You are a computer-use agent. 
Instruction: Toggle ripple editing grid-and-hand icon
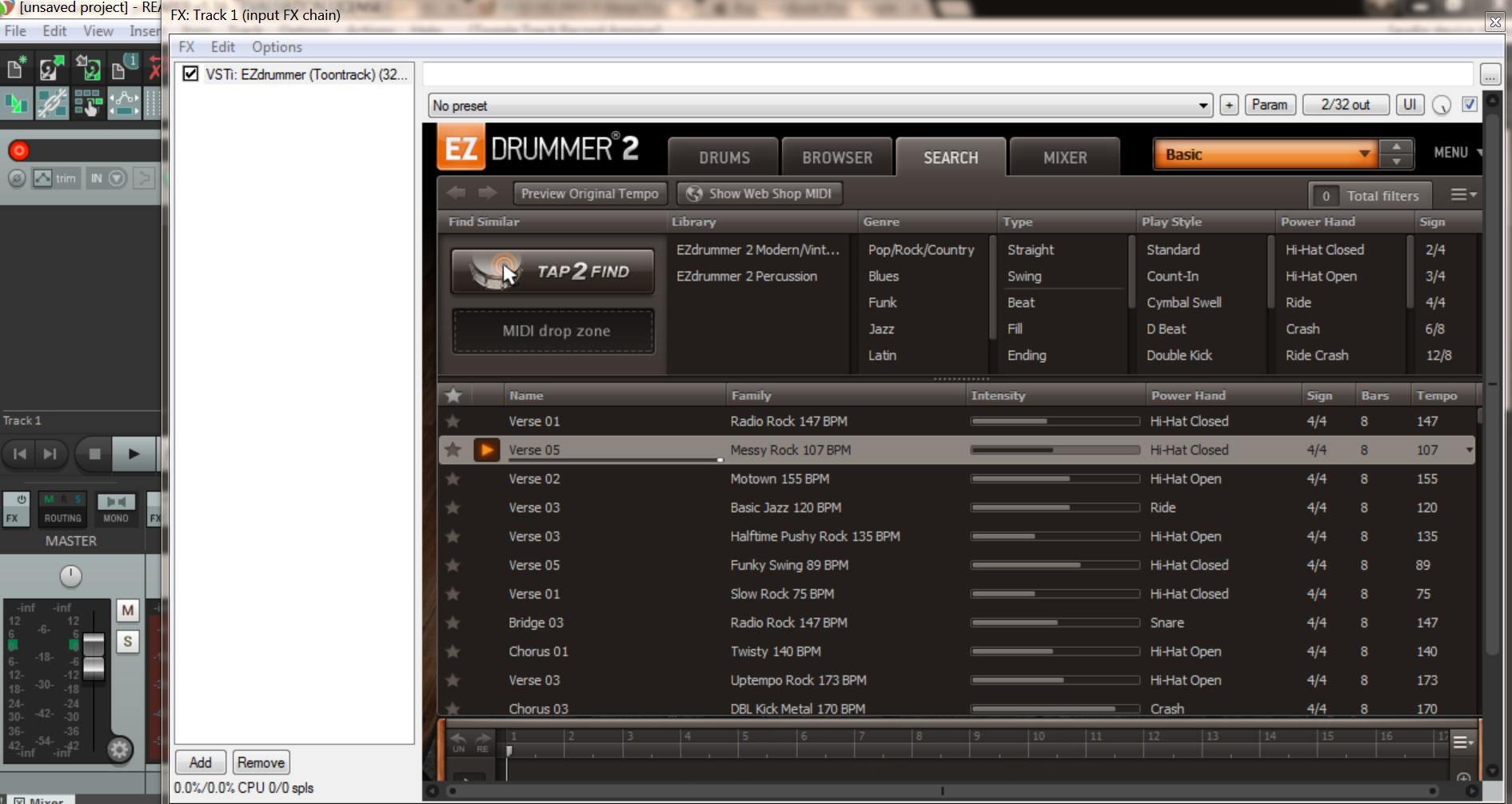tap(88, 103)
